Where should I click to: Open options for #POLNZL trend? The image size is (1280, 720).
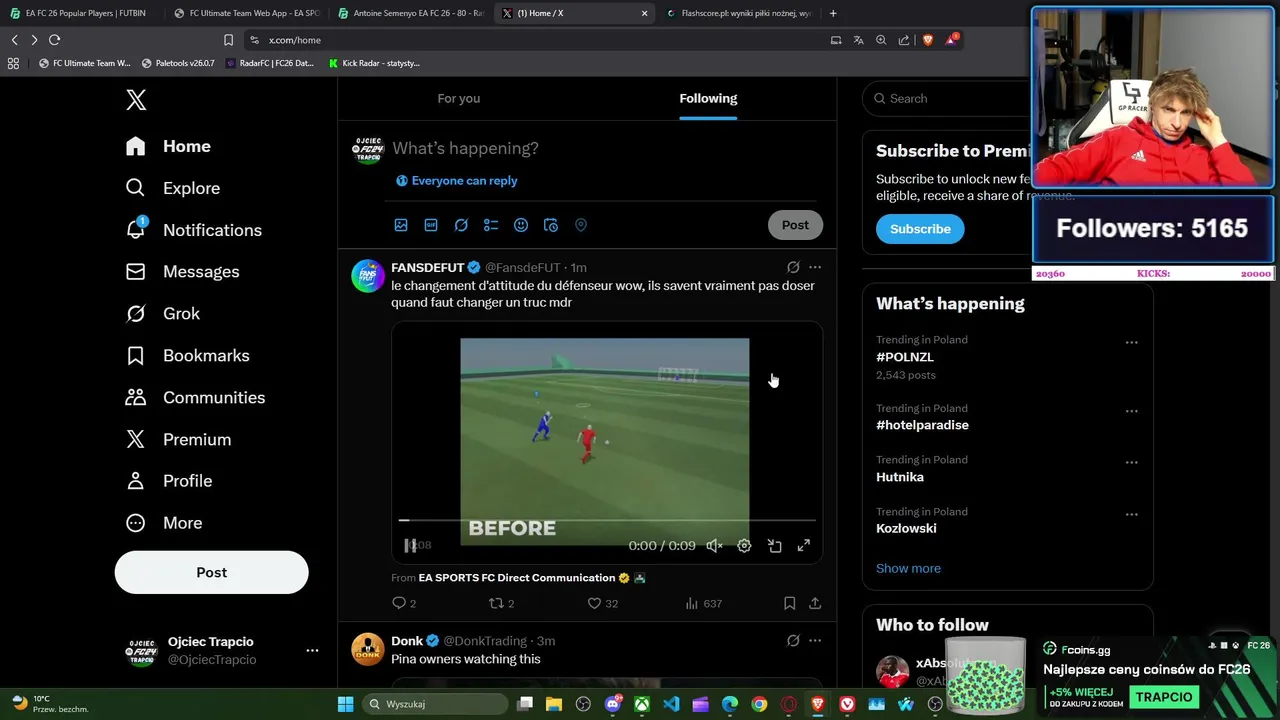(1131, 342)
